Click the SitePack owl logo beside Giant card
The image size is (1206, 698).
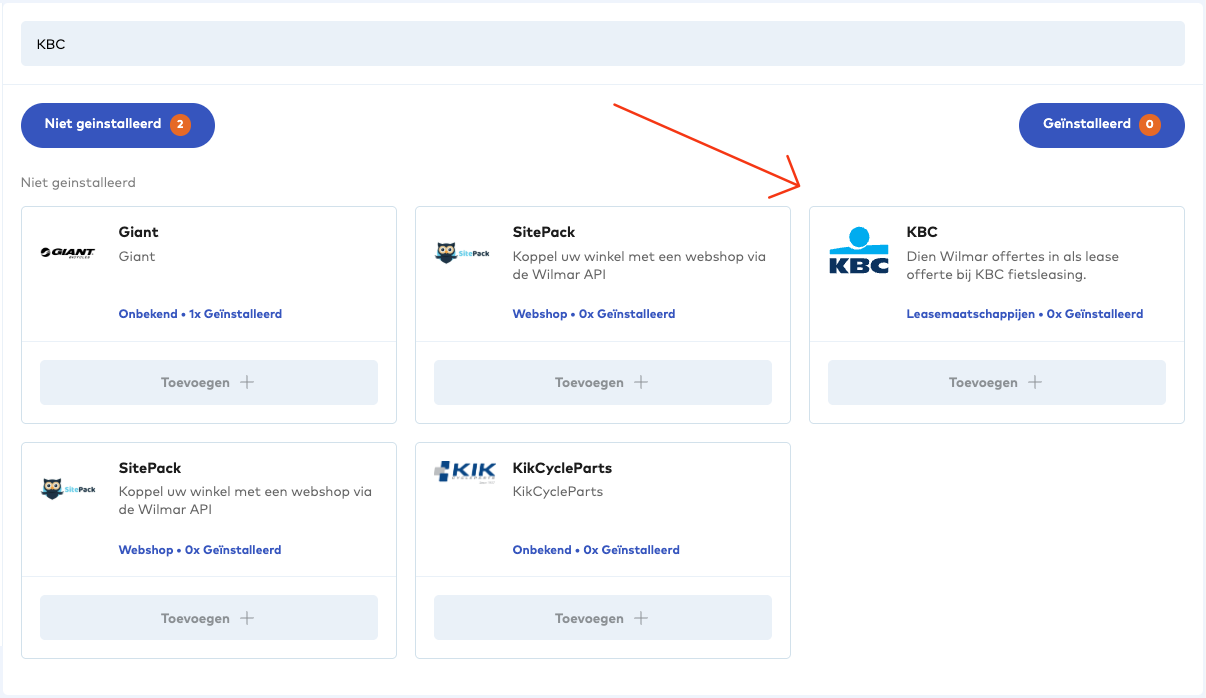(x=462, y=253)
